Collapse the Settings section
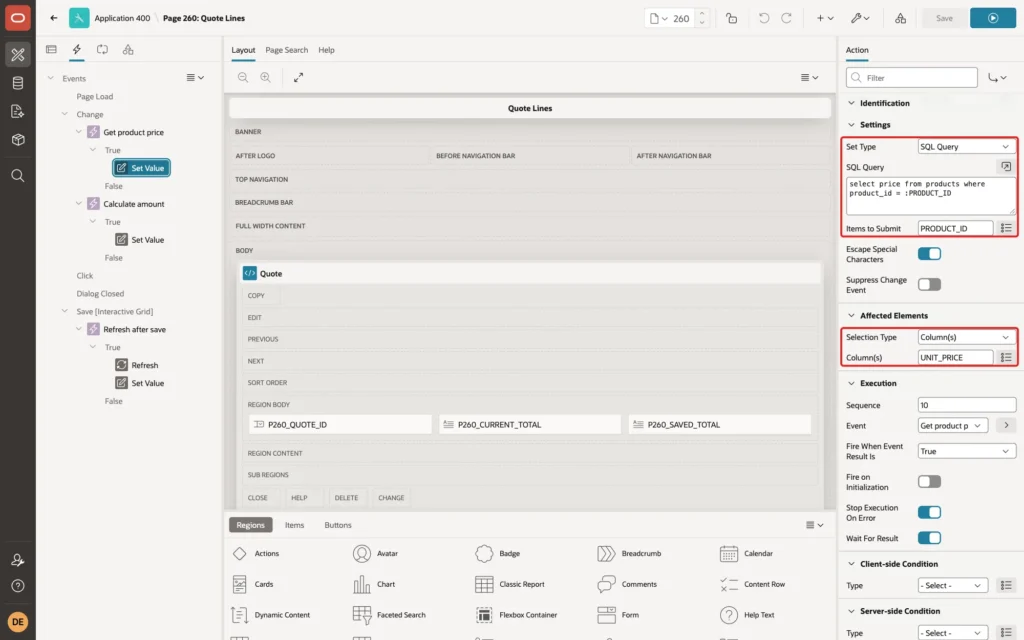 click(852, 125)
